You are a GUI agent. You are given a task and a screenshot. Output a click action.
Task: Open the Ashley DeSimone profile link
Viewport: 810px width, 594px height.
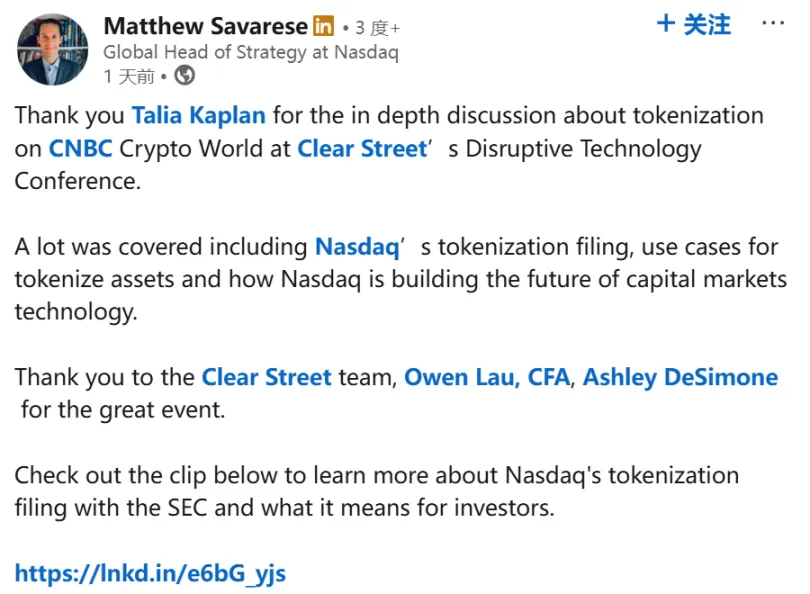coord(680,377)
